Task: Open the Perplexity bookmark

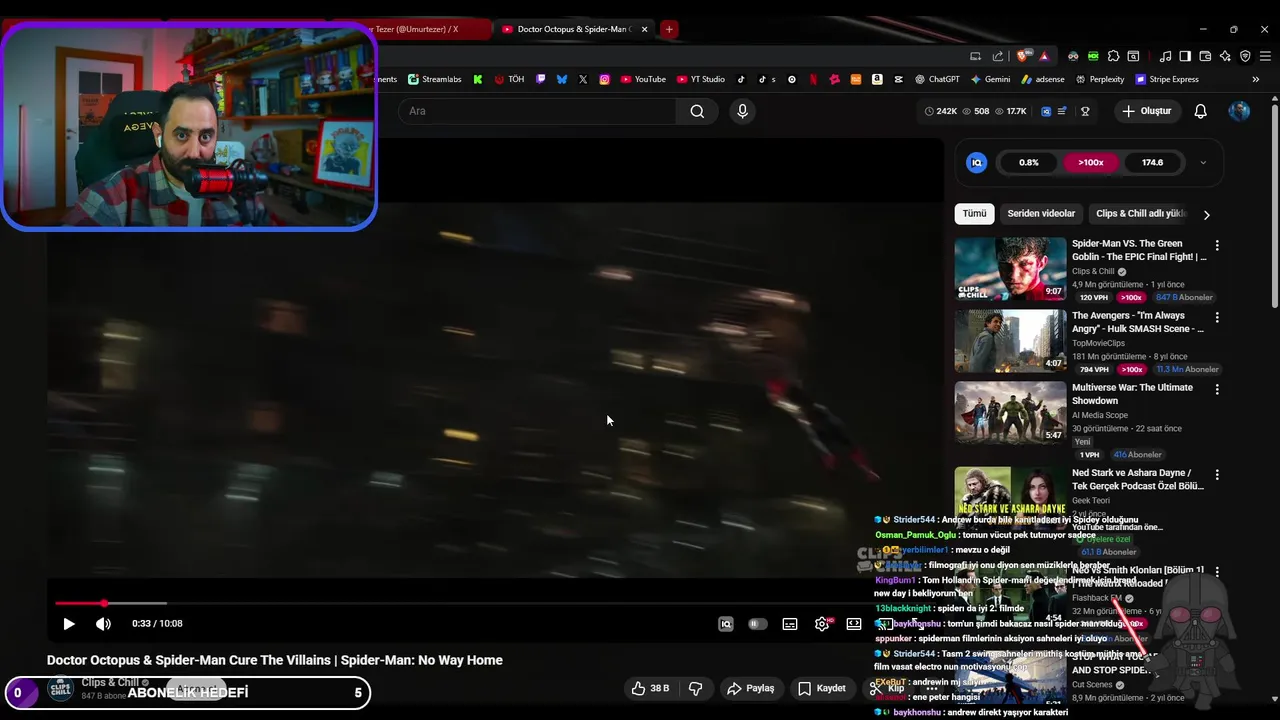Action: click(x=1099, y=79)
